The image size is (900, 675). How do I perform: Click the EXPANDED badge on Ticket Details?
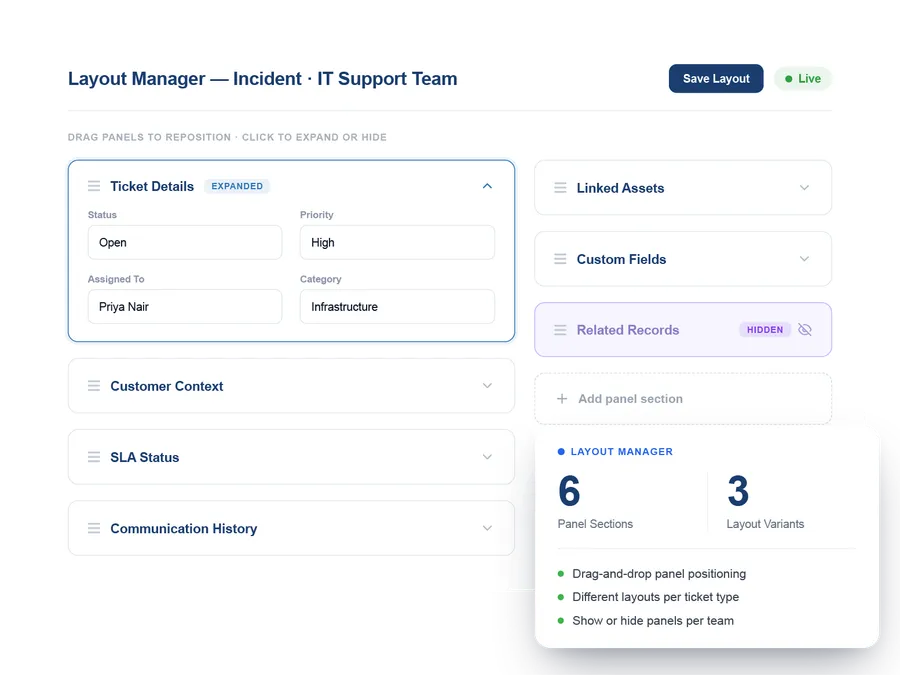pyautogui.click(x=237, y=186)
